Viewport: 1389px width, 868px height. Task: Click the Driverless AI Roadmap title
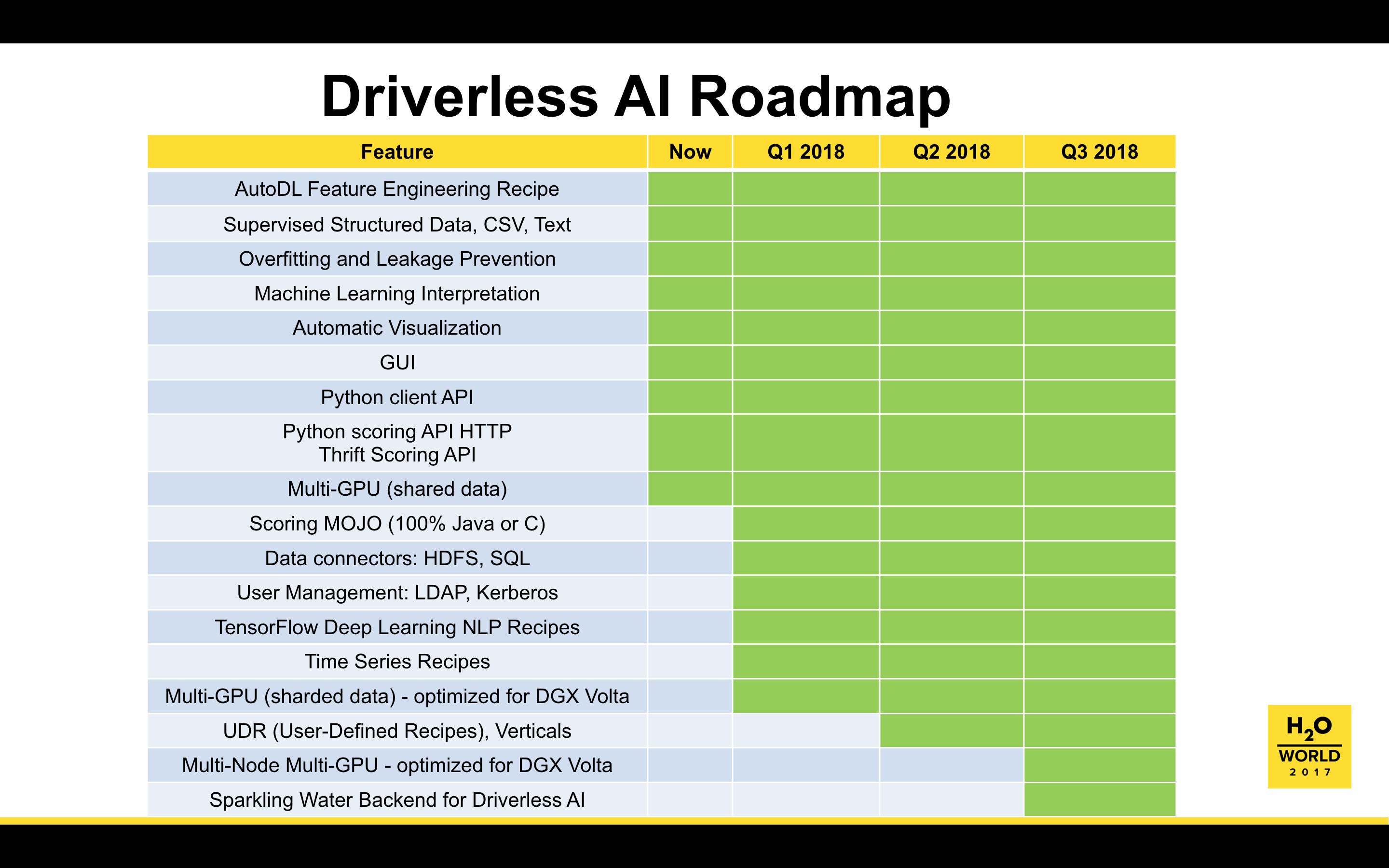[635, 96]
